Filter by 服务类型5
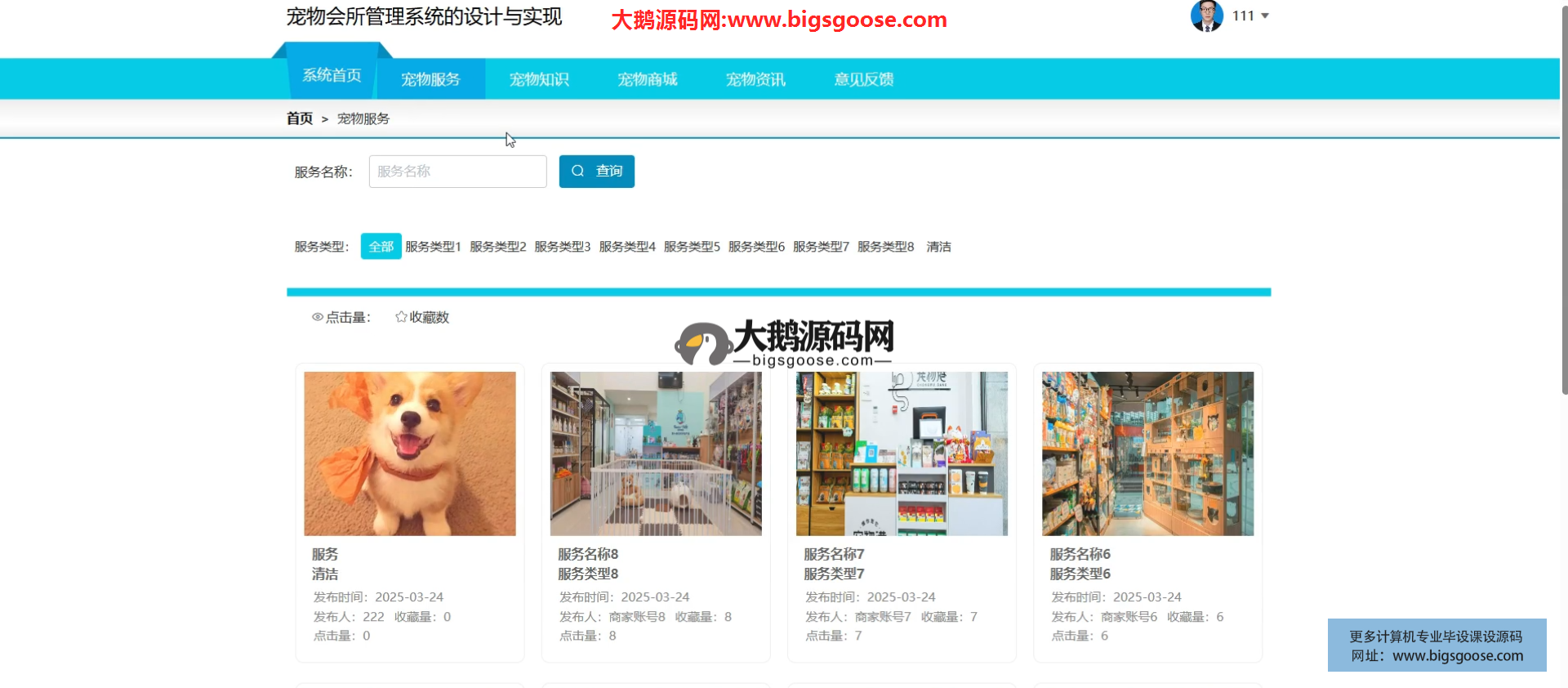Image resolution: width=1568 pixels, height=688 pixels. coord(692,247)
